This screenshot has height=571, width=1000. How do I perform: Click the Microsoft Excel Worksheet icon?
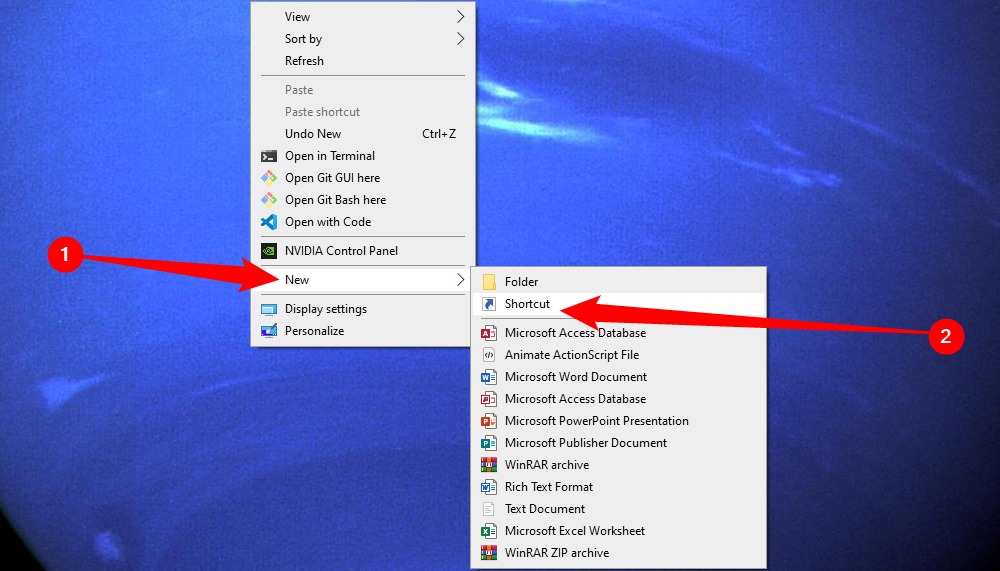489,531
